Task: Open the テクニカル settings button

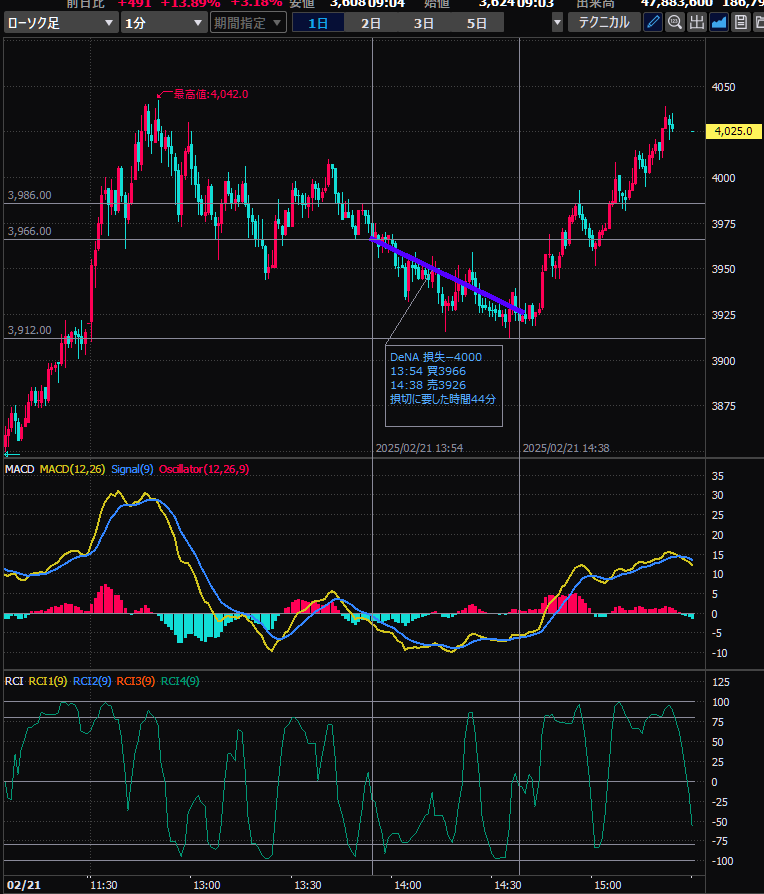Action: [x=605, y=22]
